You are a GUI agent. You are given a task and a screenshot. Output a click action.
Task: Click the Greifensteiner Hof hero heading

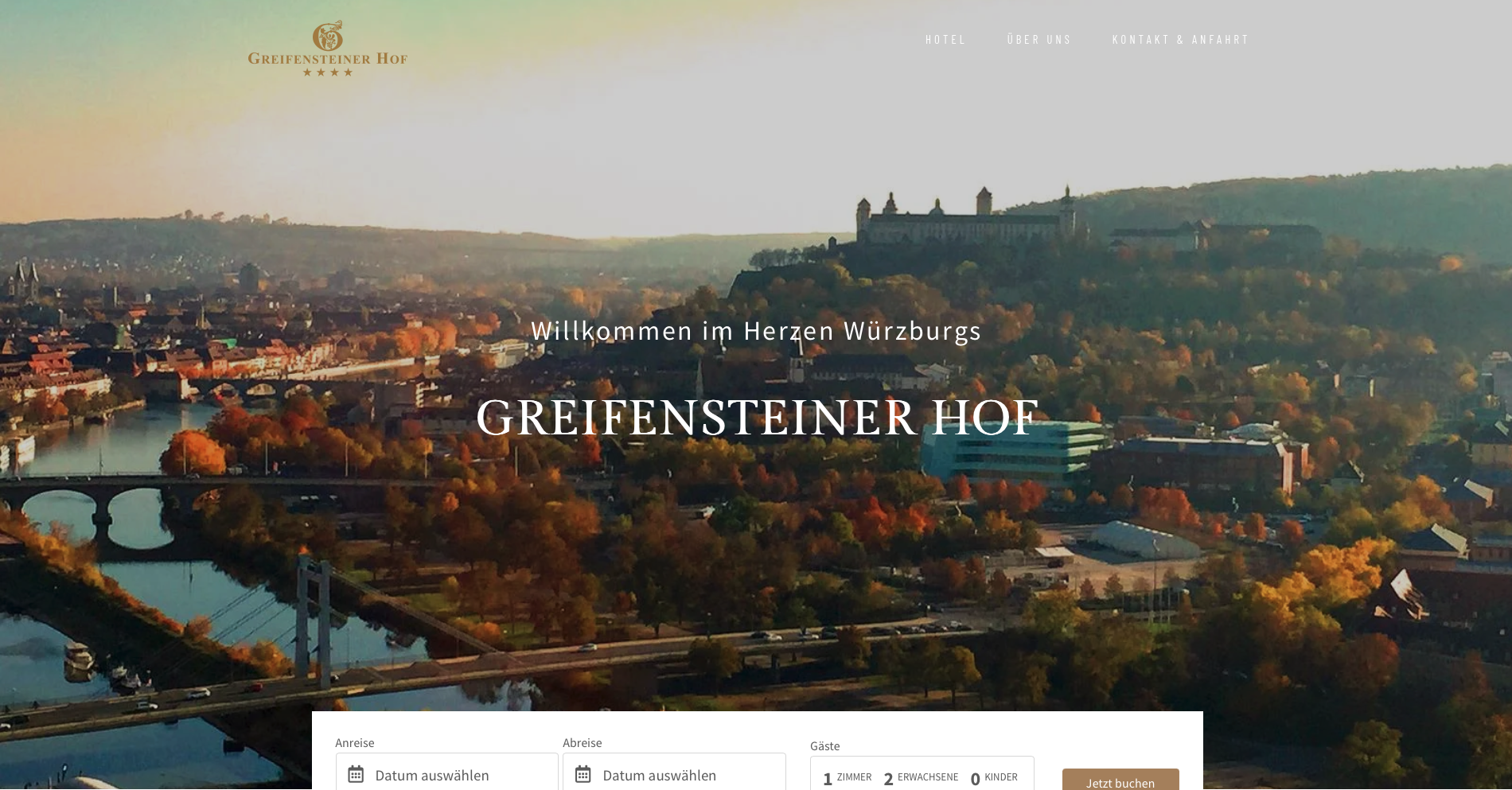(x=758, y=418)
